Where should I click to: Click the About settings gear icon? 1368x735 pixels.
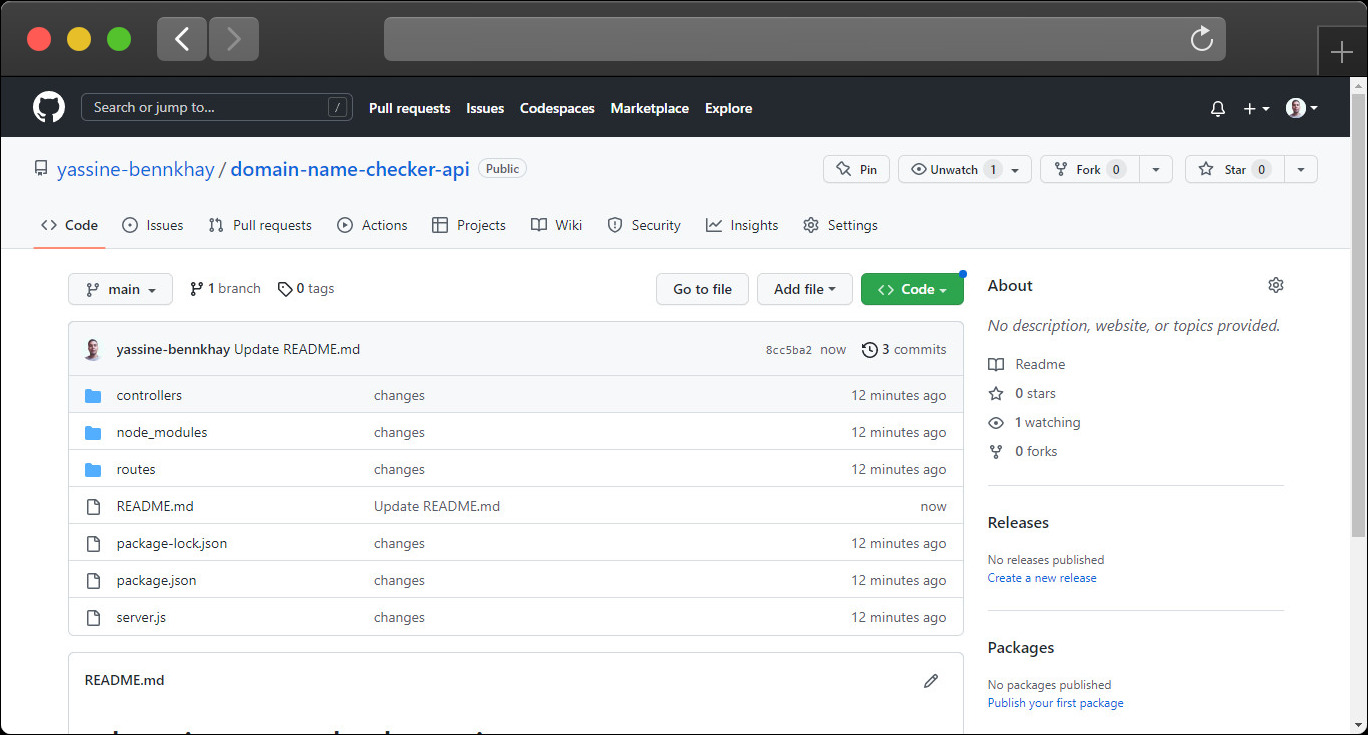1275,285
